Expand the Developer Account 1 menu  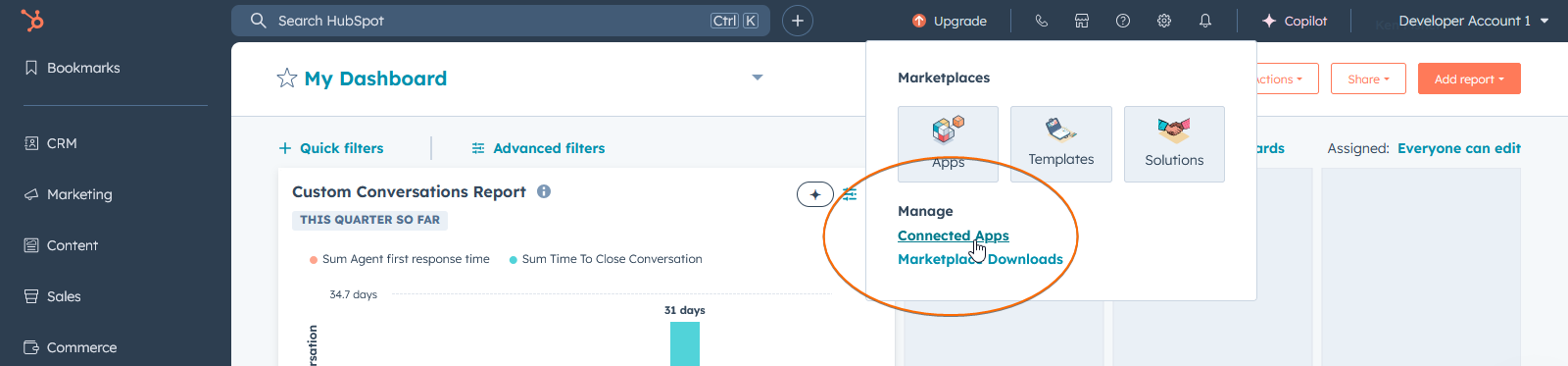1473,21
